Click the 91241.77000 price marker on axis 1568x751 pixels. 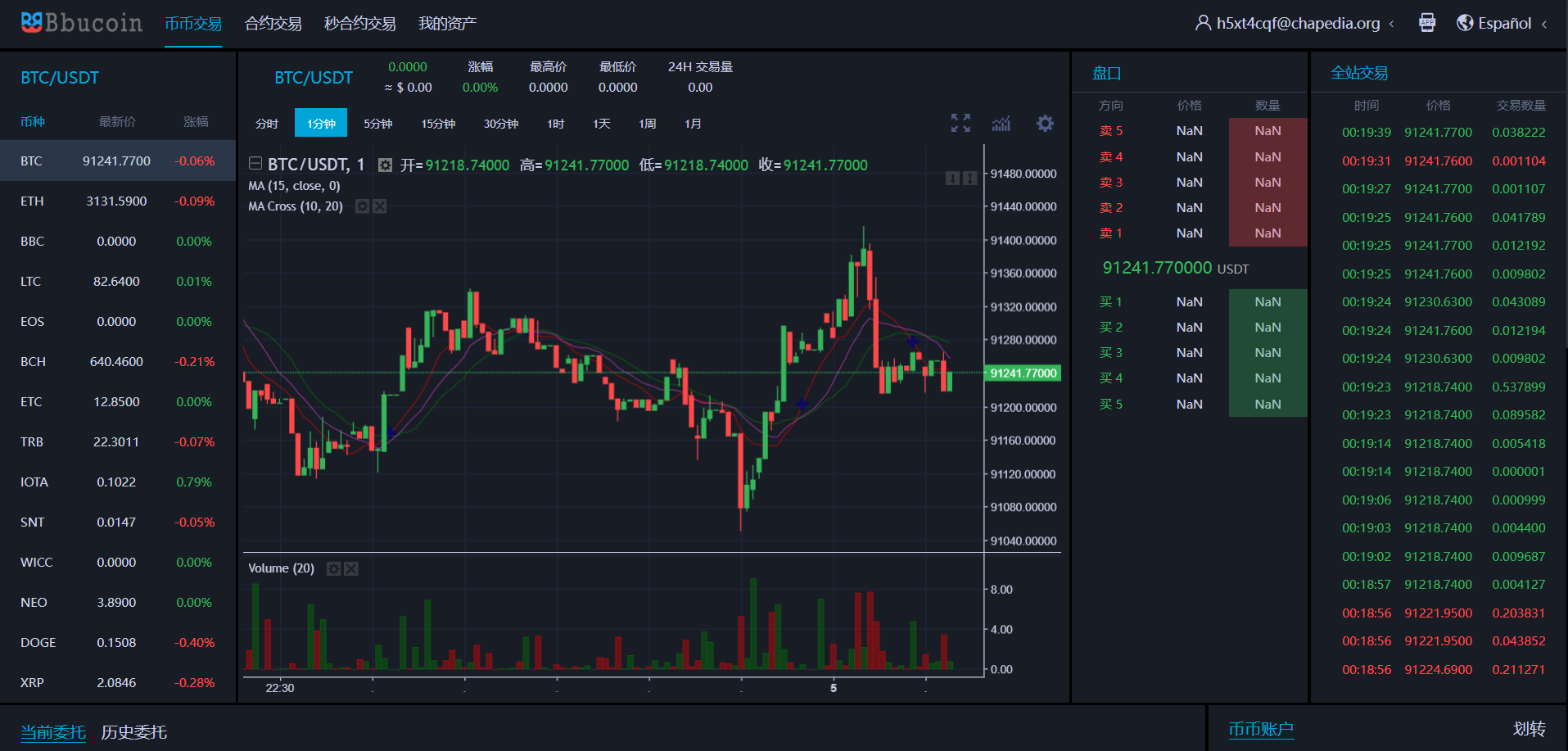click(1023, 373)
